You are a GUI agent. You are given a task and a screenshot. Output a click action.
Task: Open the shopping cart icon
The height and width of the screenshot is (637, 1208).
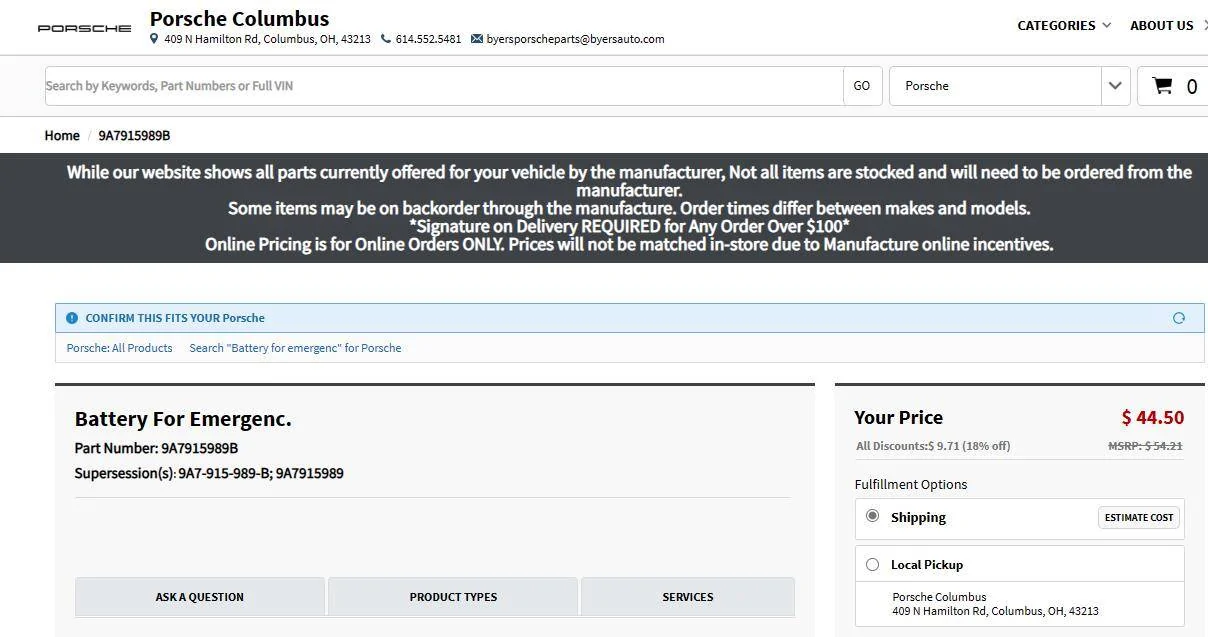[1162, 86]
